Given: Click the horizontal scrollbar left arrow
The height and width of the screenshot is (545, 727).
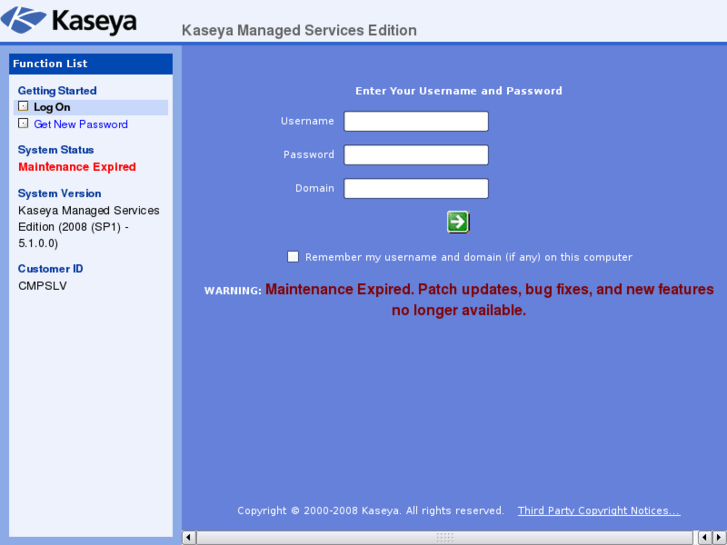Looking at the screenshot, I should click(188, 538).
